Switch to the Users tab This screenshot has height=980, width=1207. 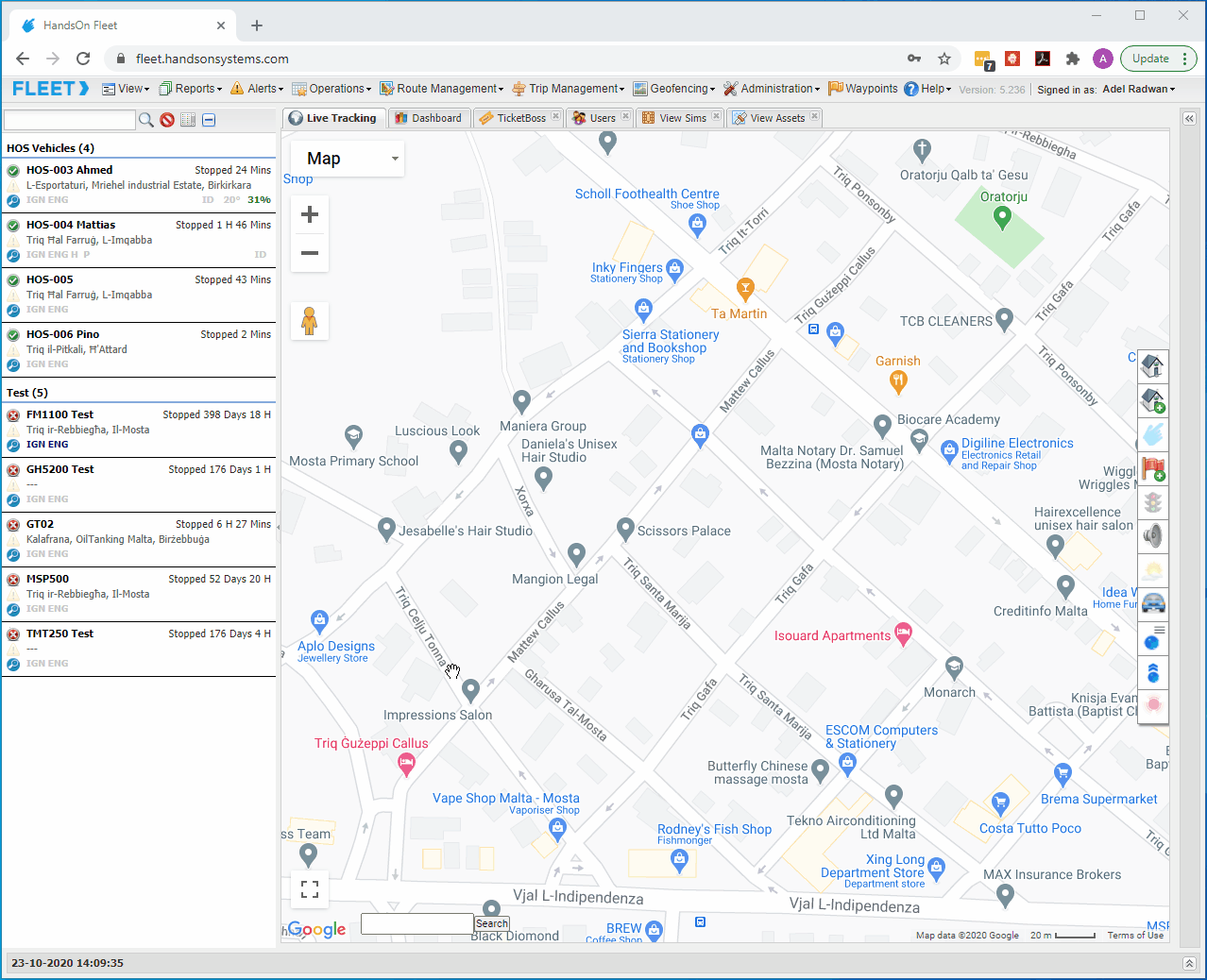594,118
